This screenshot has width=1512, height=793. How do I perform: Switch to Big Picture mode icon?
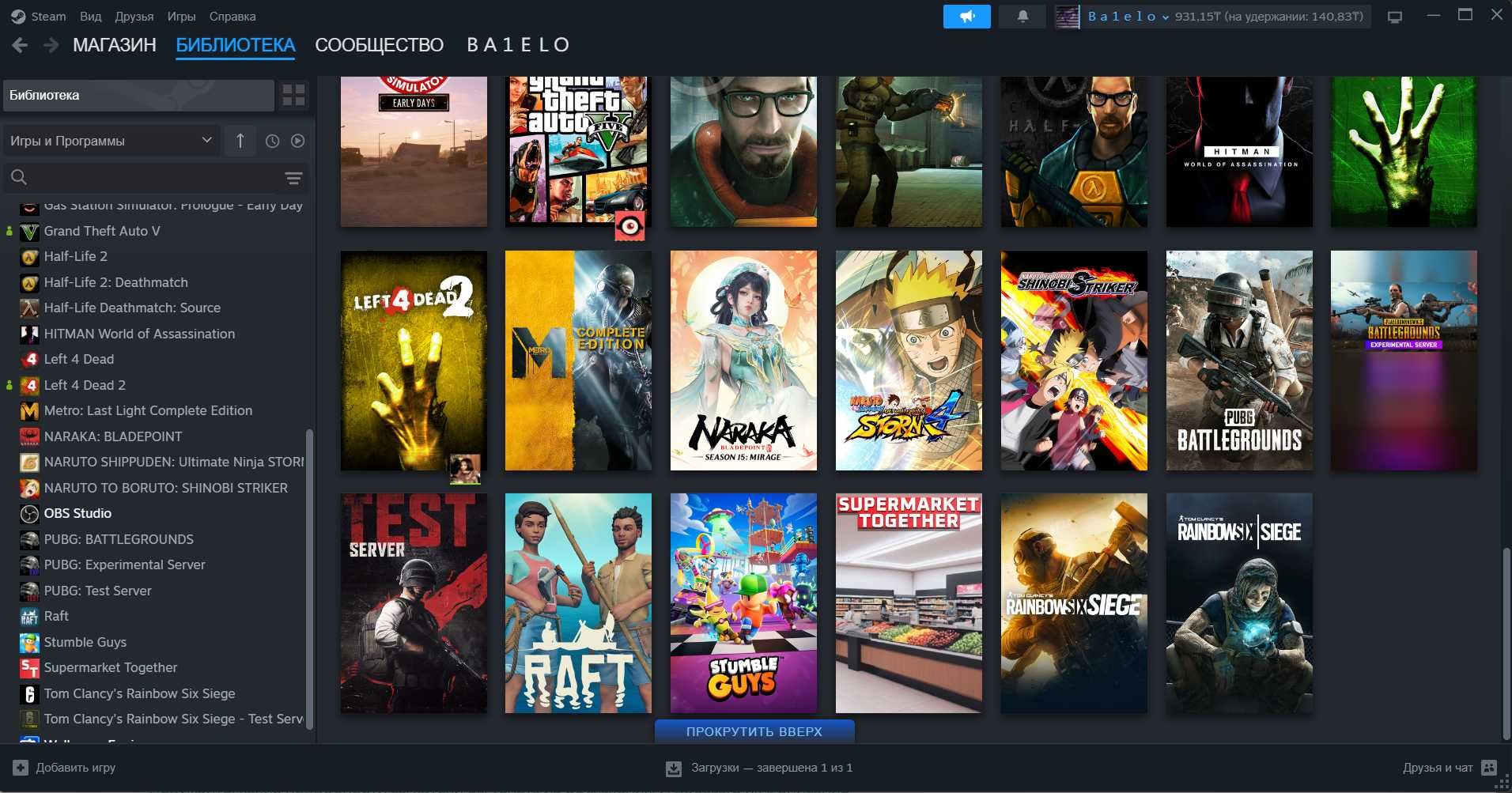[x=1395, y=16]
